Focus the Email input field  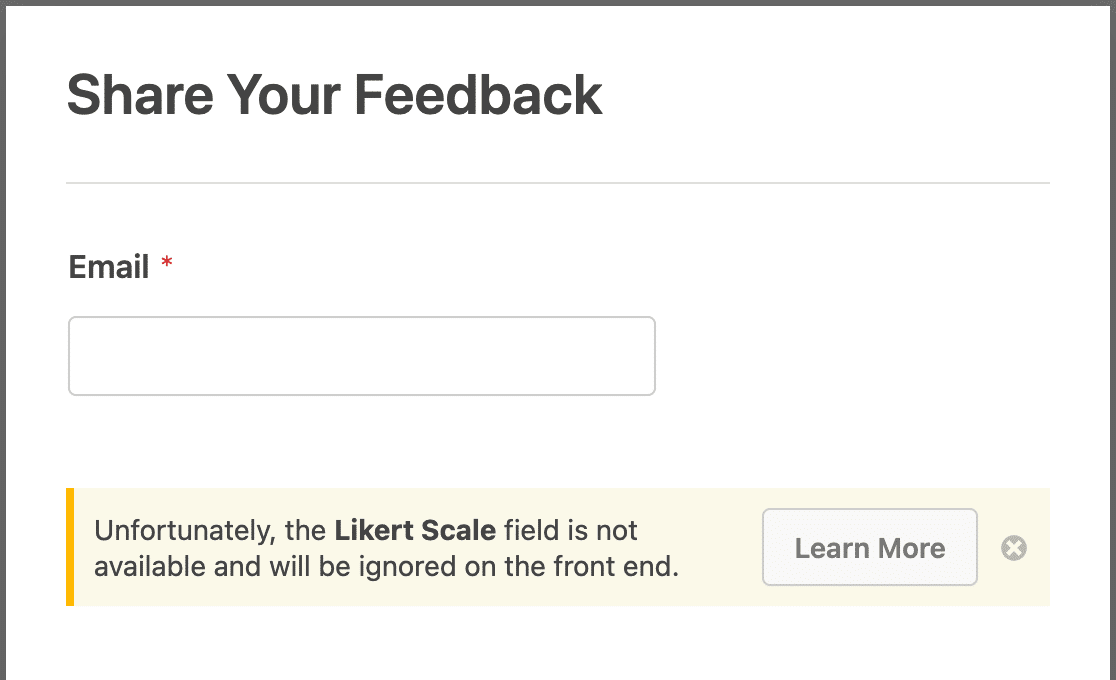click(362, 356)
